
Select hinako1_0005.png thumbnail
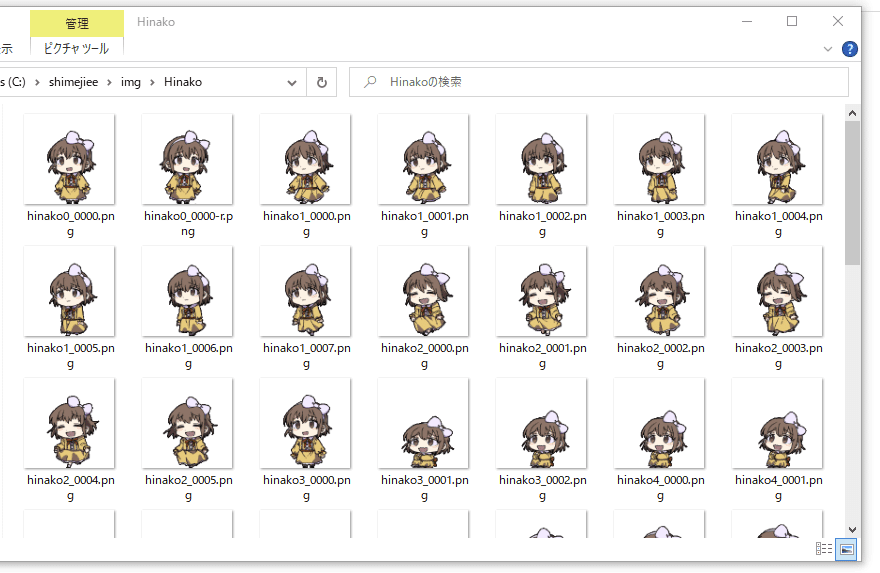(x=70, y=291)
